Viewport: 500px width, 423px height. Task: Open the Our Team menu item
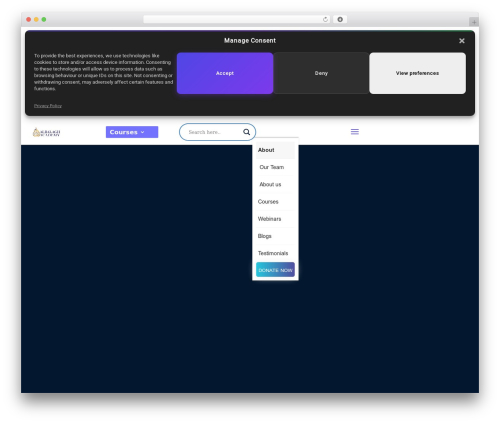pos(275,167)
